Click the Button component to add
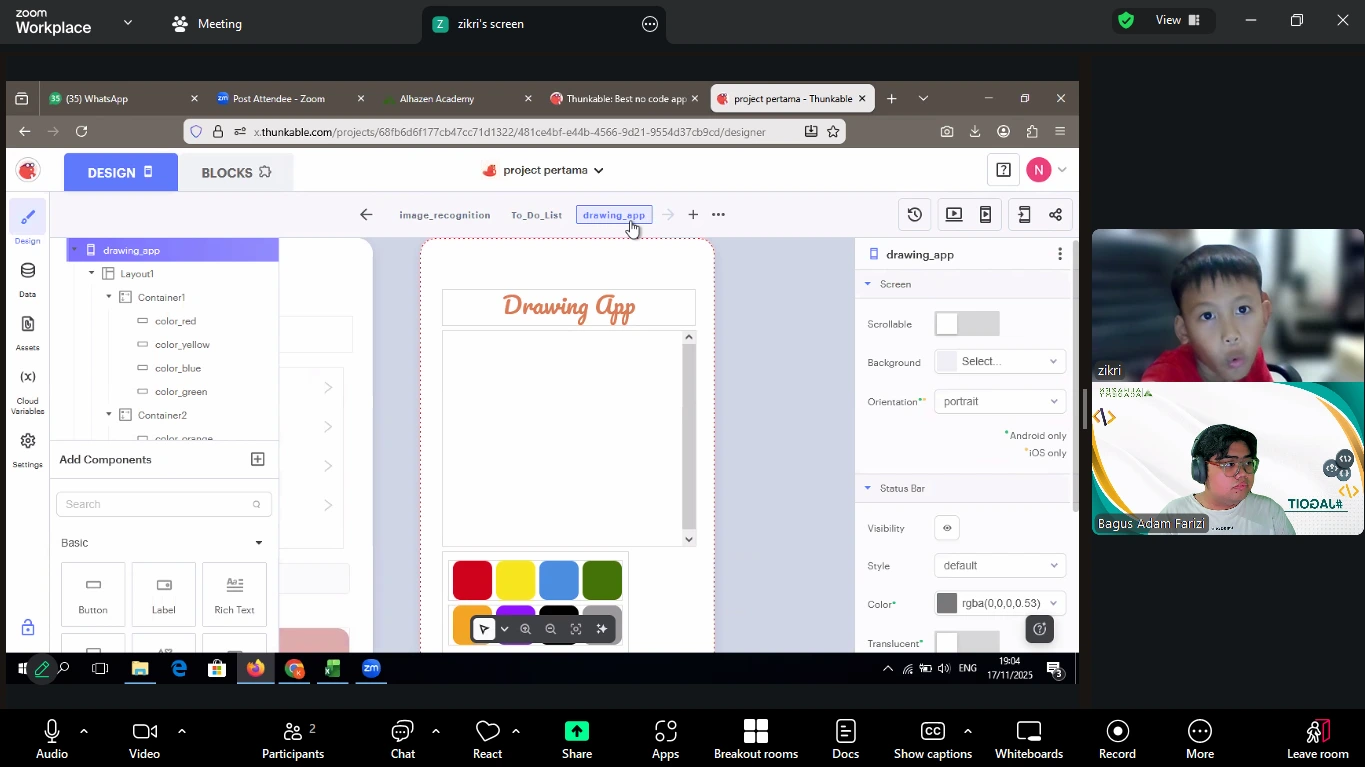This screenshot has height=767, width=1365. pos(93,594)
